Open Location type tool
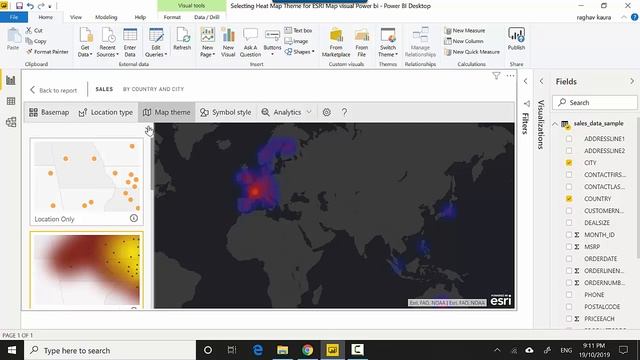 106,112
